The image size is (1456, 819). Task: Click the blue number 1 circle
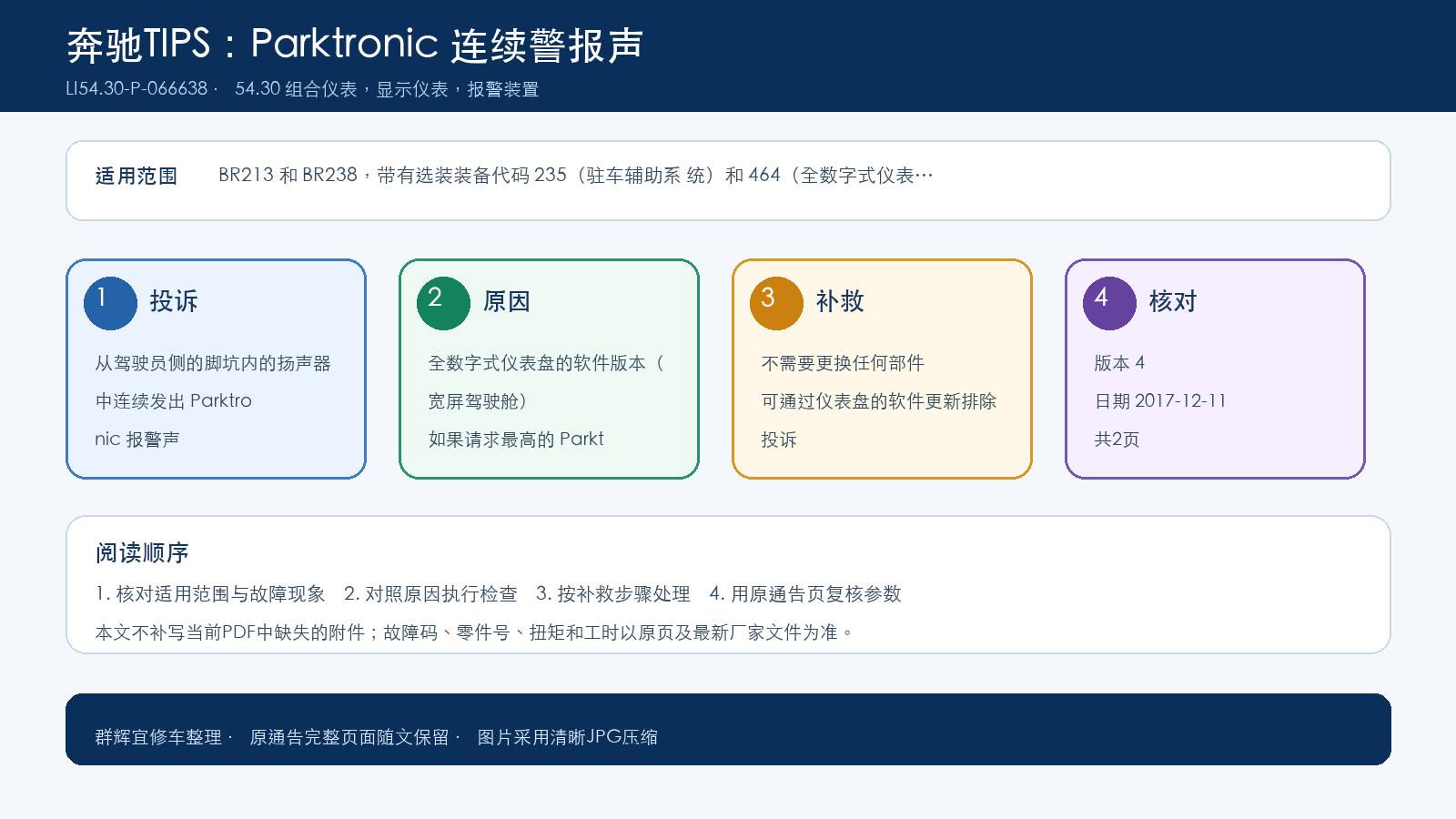coord(110,303)
